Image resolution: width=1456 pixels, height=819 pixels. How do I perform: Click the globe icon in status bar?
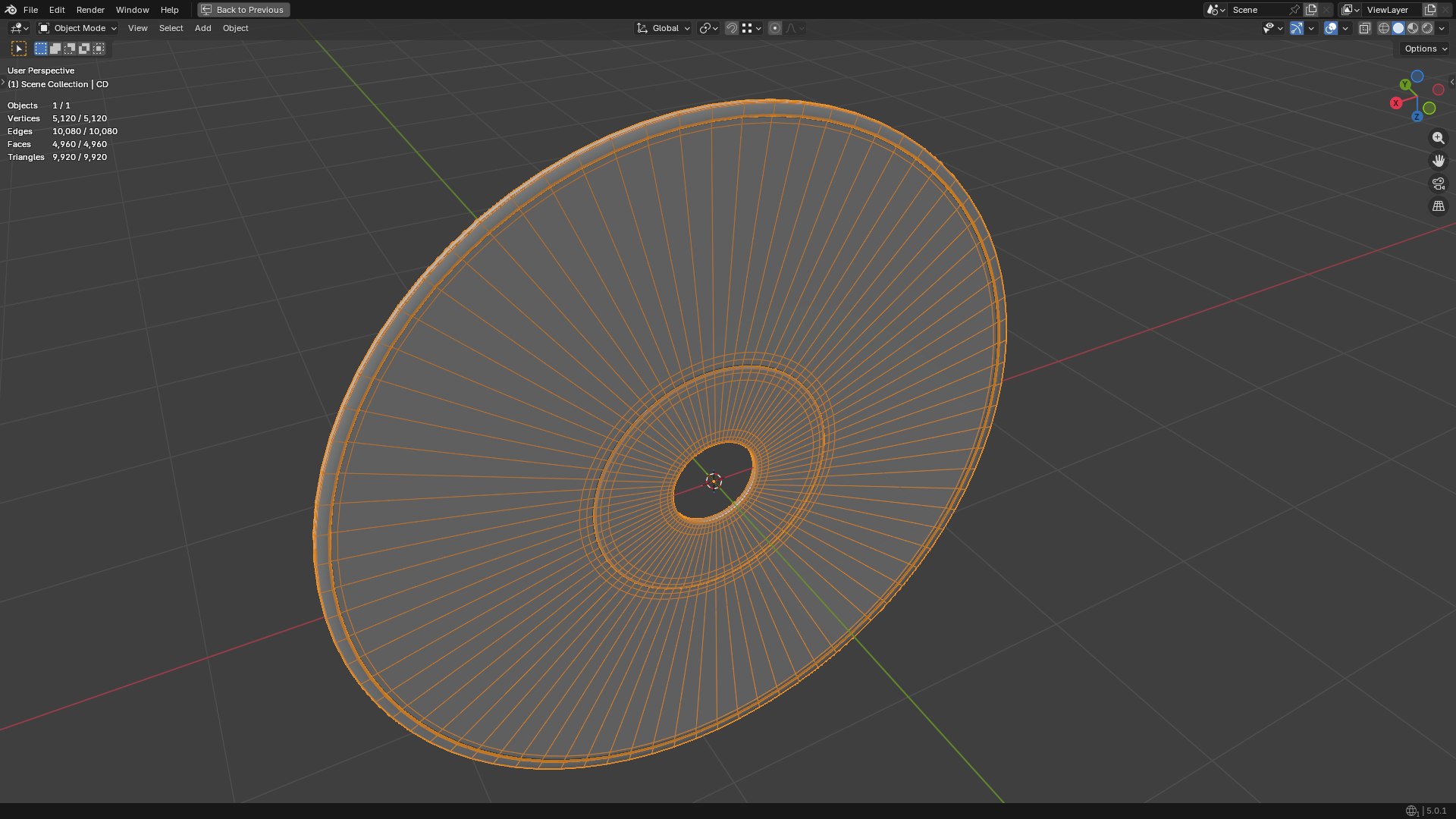click(x=1411, y=811)
